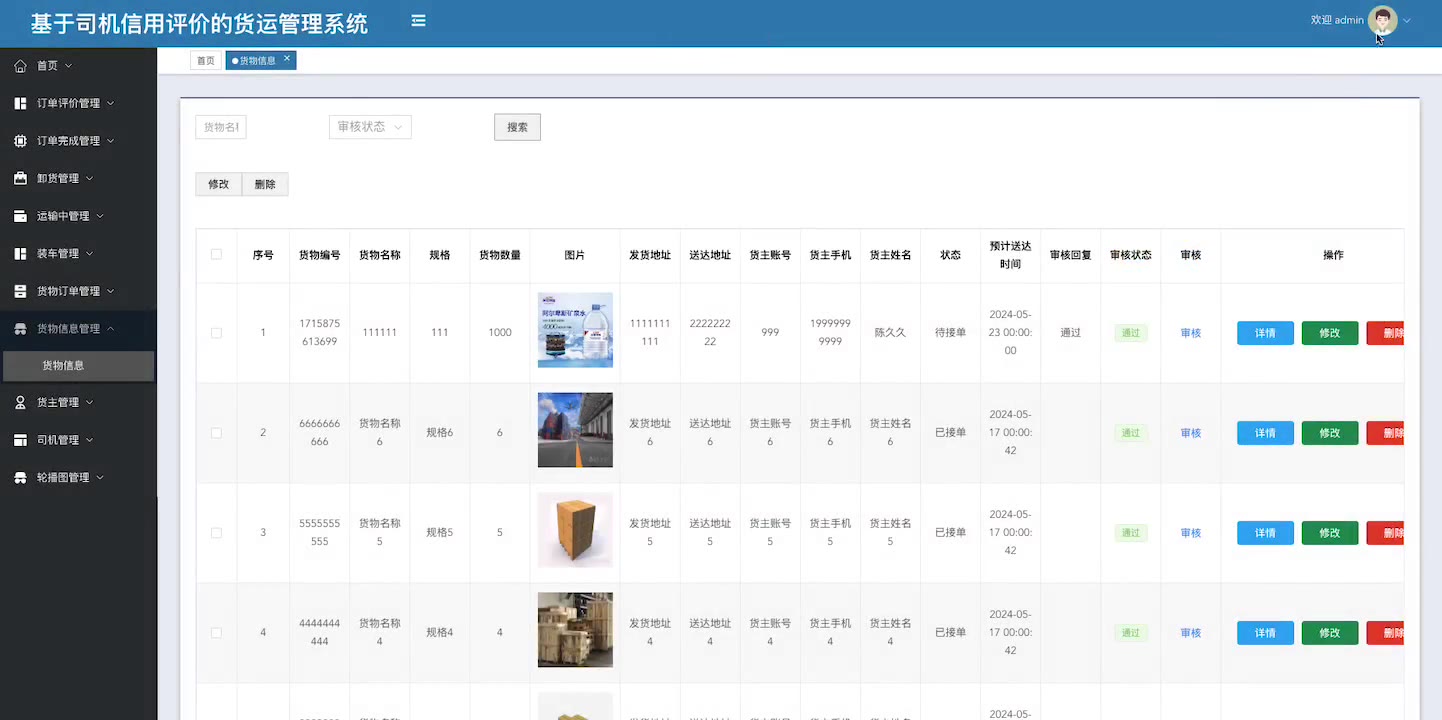Focus the 货物名称 search input
Screen dimensions: 1442x720
point(221,127)
